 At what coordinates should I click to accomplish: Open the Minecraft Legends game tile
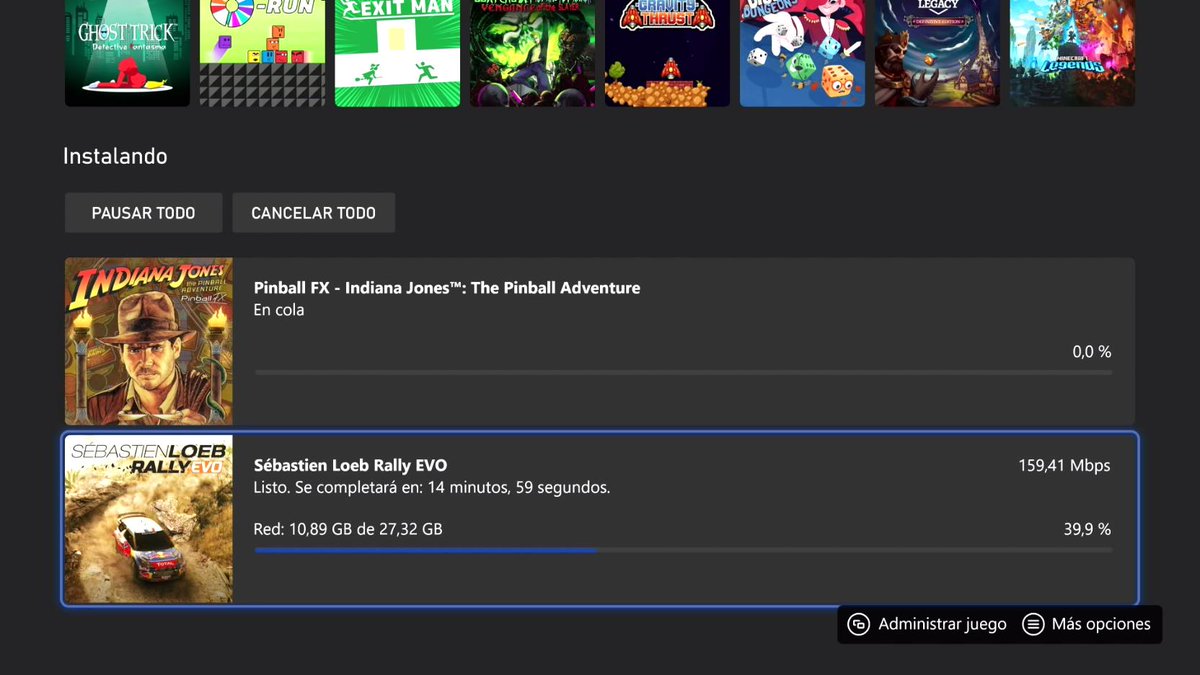(x=1072, y=54)
